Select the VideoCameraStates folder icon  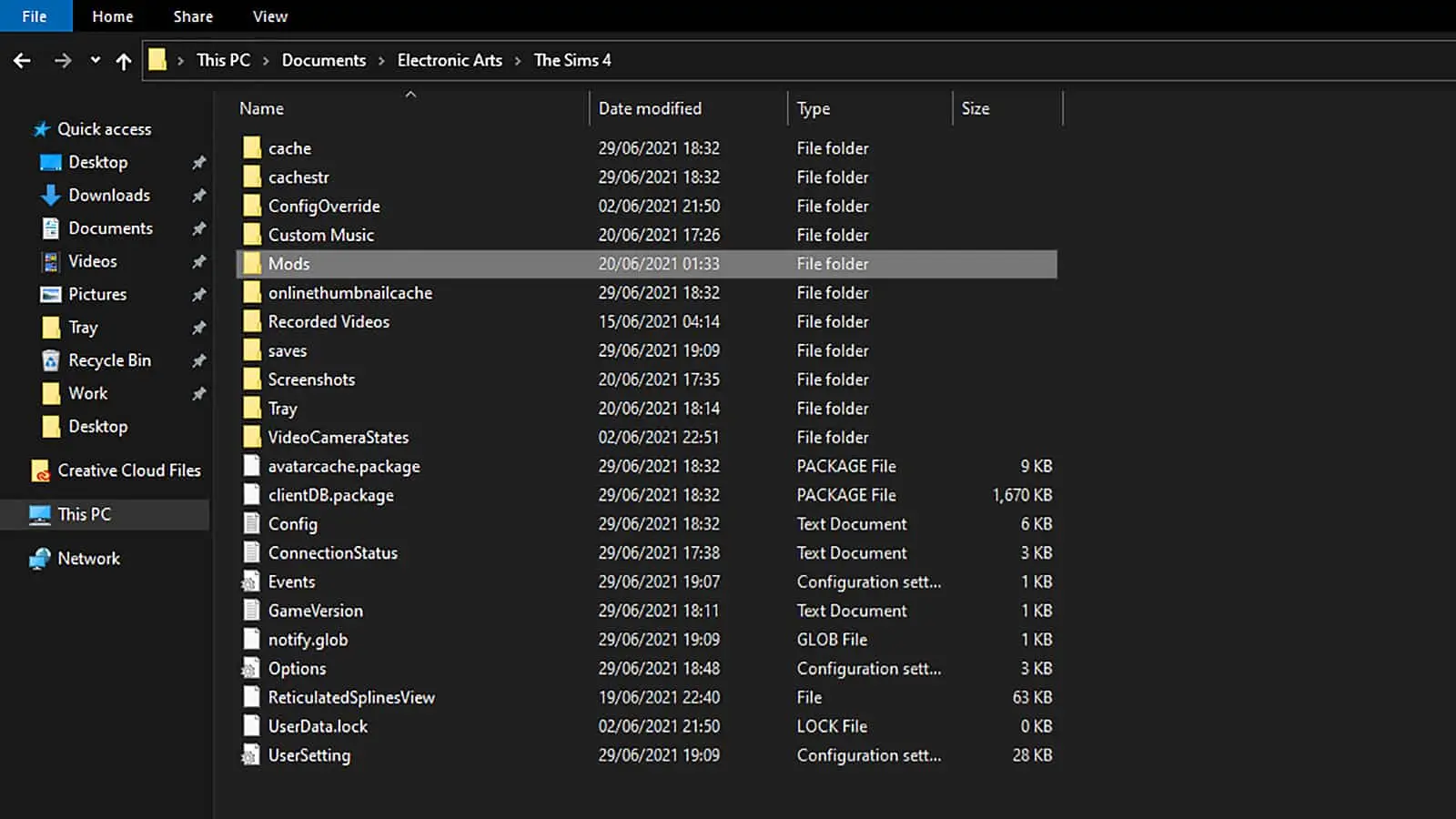(252, 438)
